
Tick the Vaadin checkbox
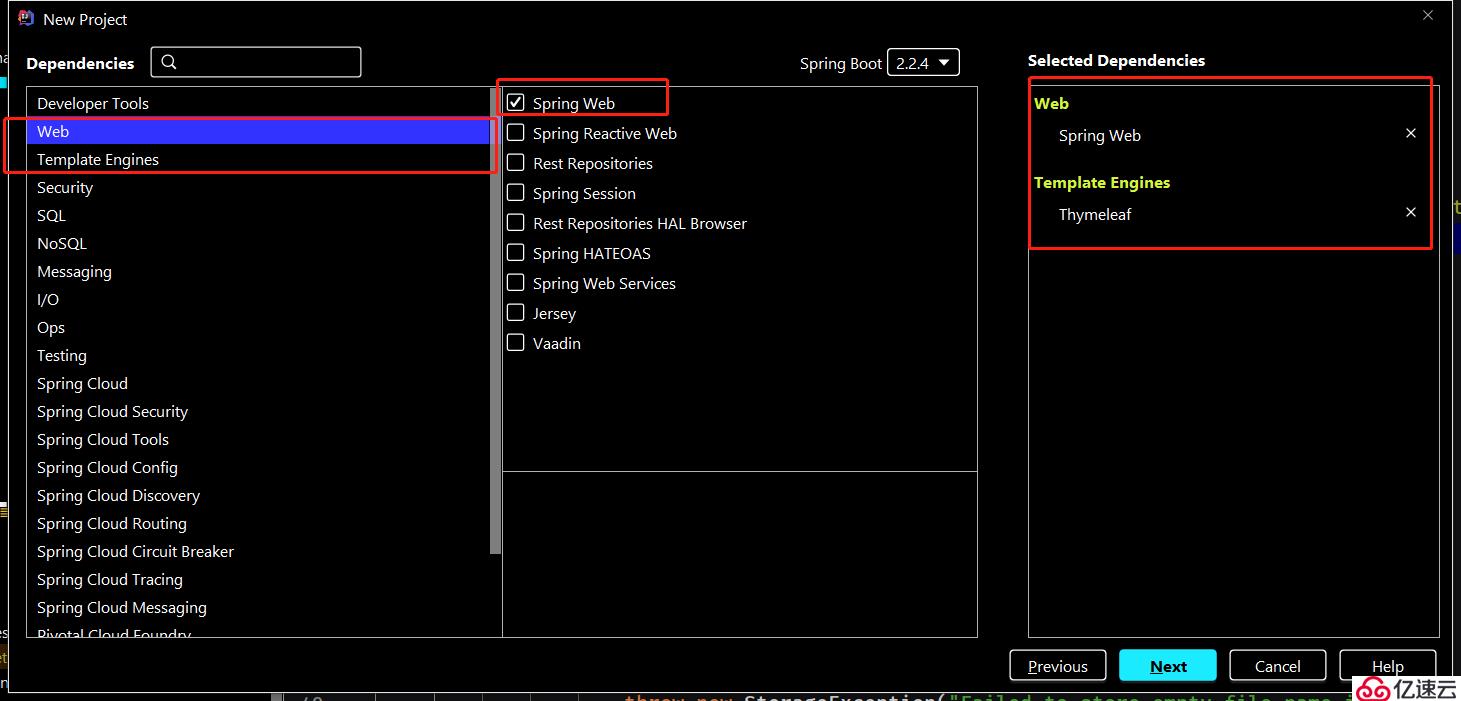pyautogui.click(x=516, y=342)
